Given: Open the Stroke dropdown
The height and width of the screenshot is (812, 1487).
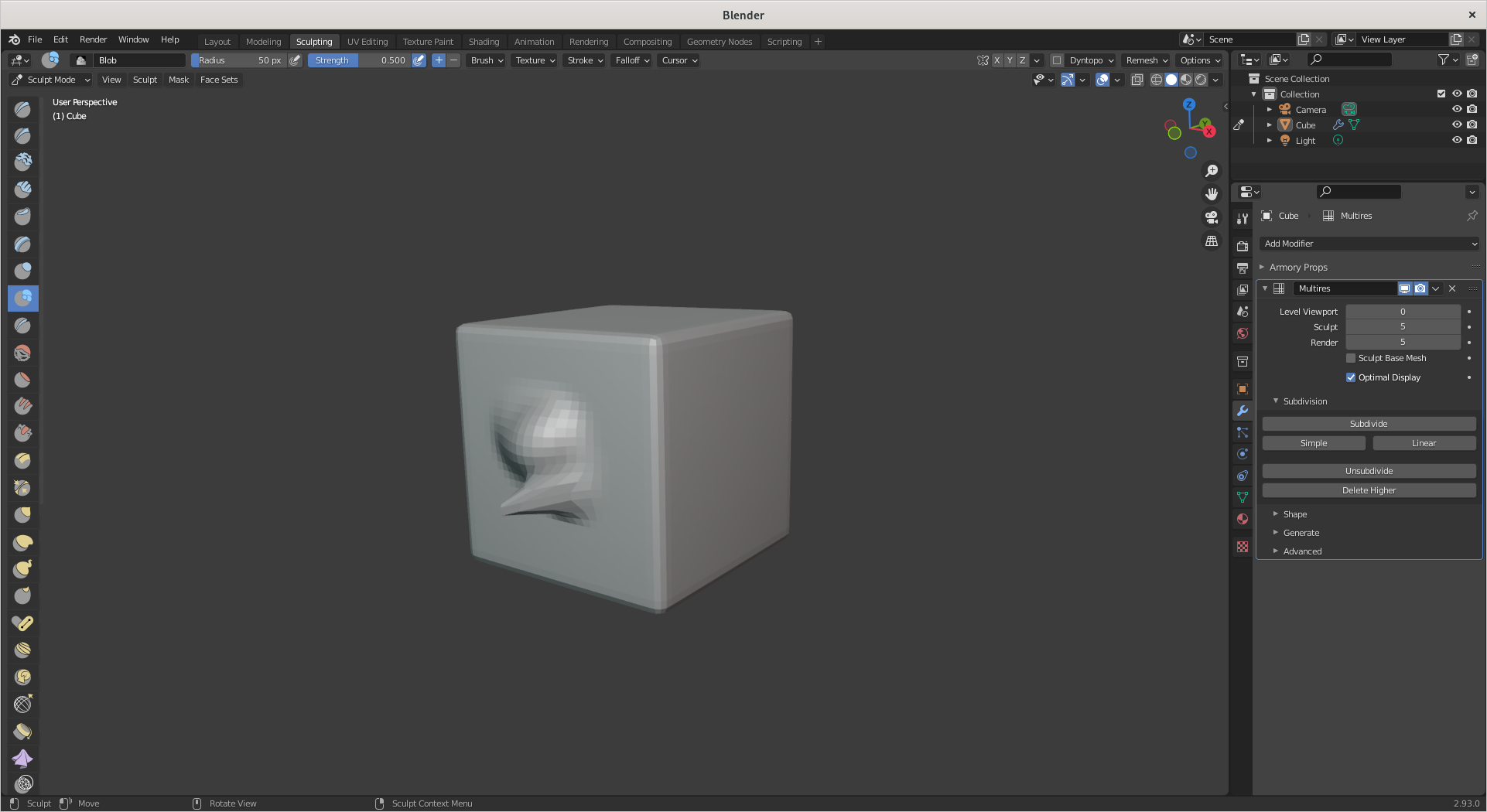Looking at the screenshot, I should pyautogui.click(x=585, y=60).
